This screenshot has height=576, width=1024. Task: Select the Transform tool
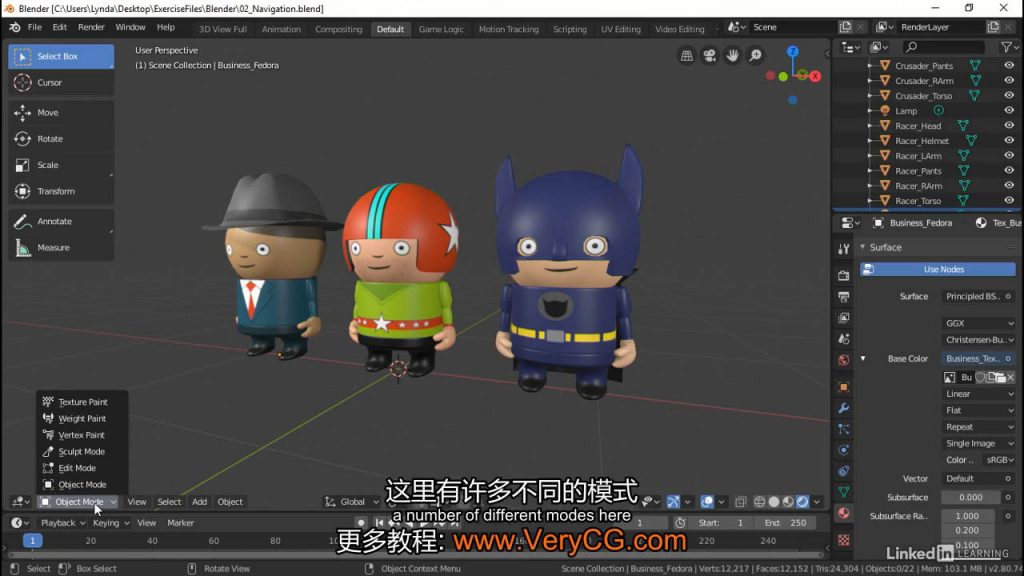(61, 191)
